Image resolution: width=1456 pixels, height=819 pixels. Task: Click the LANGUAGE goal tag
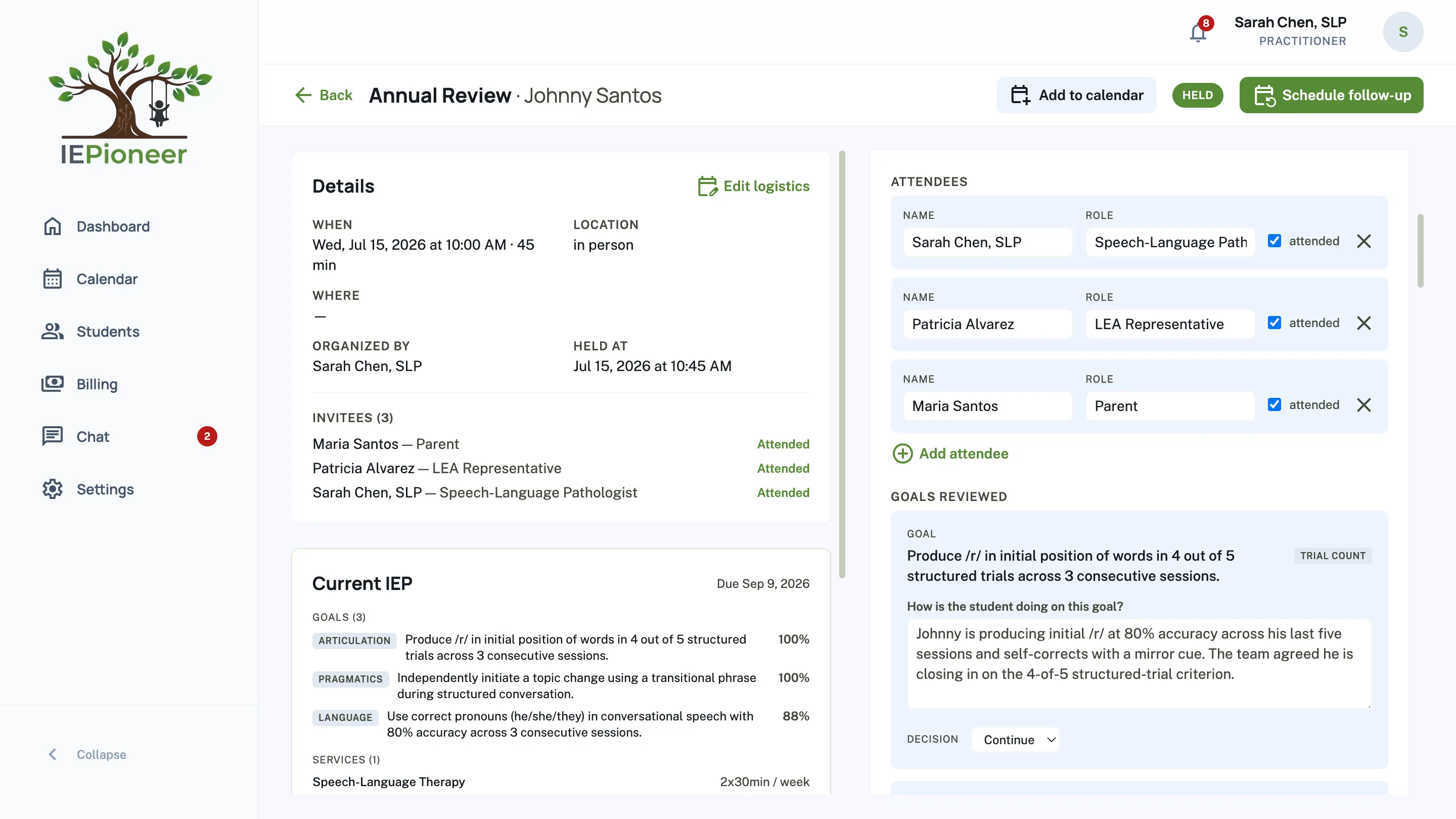(345, 717)
